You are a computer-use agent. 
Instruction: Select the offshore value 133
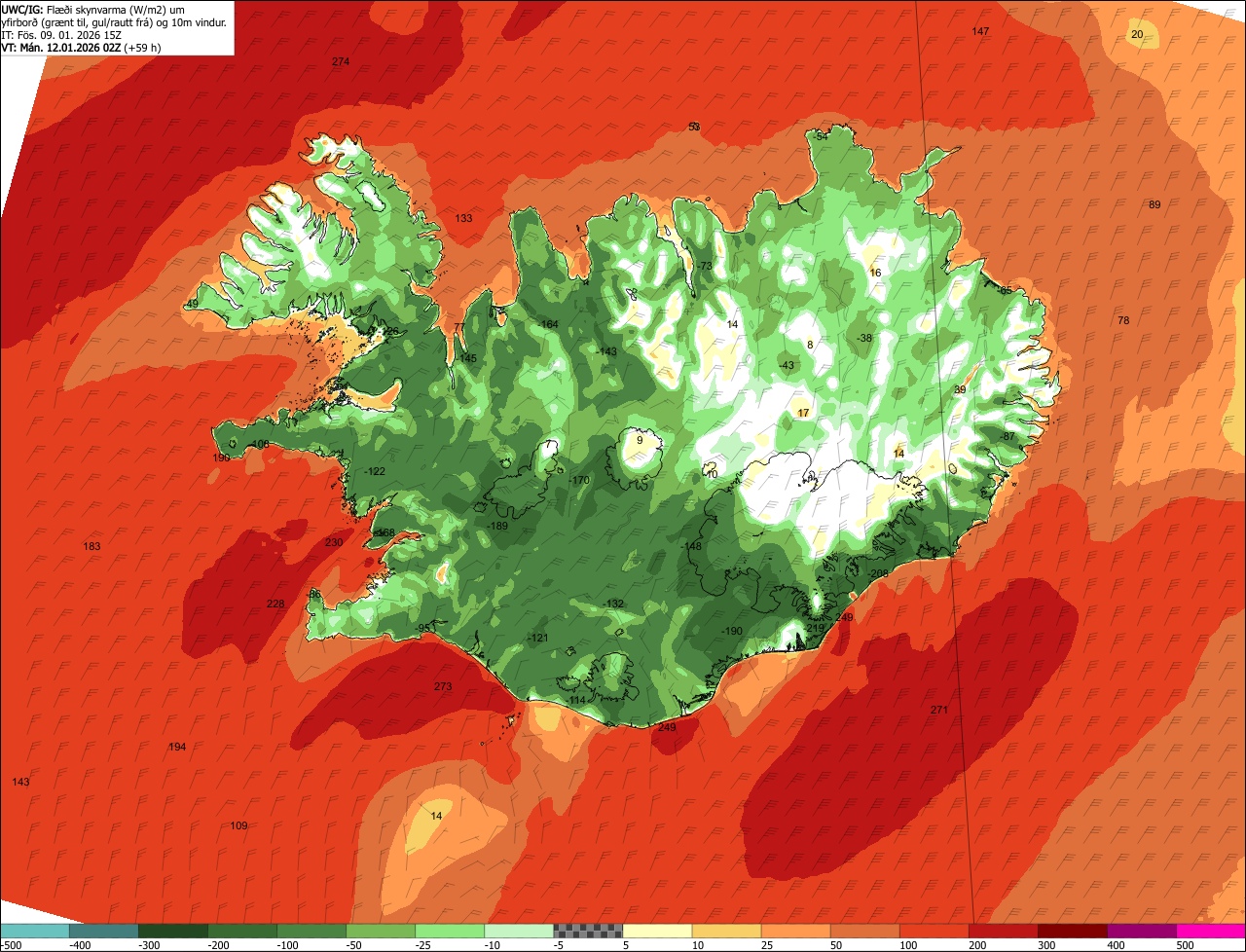pos(463,218)
